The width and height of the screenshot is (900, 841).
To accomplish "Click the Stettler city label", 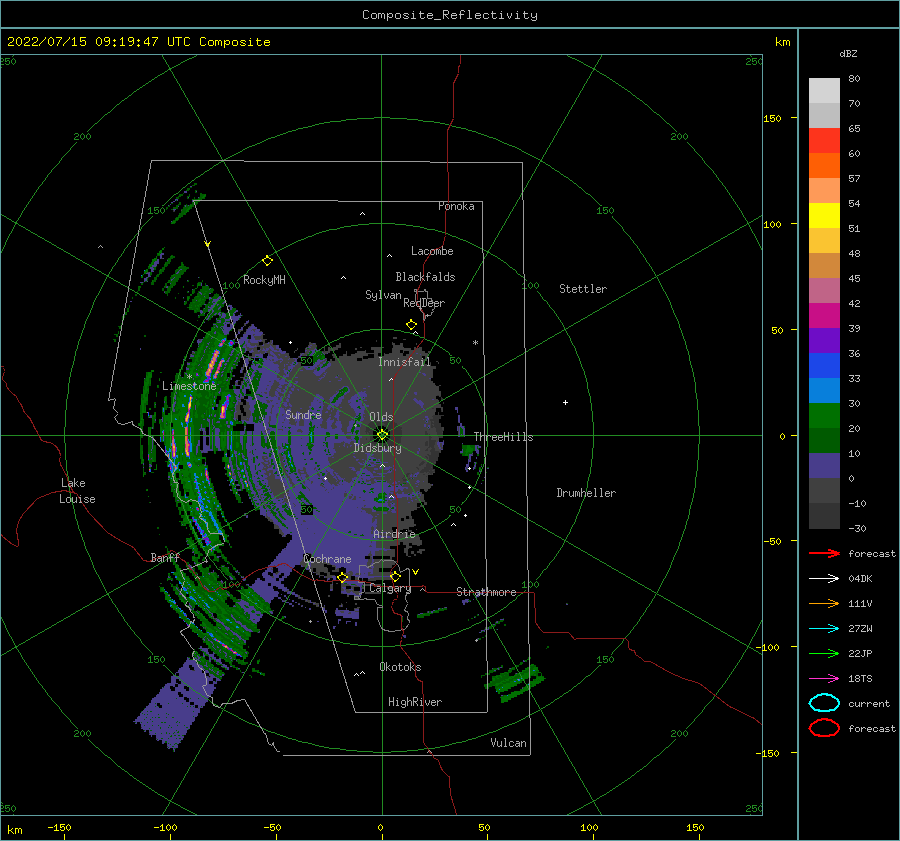I will 583,289.
